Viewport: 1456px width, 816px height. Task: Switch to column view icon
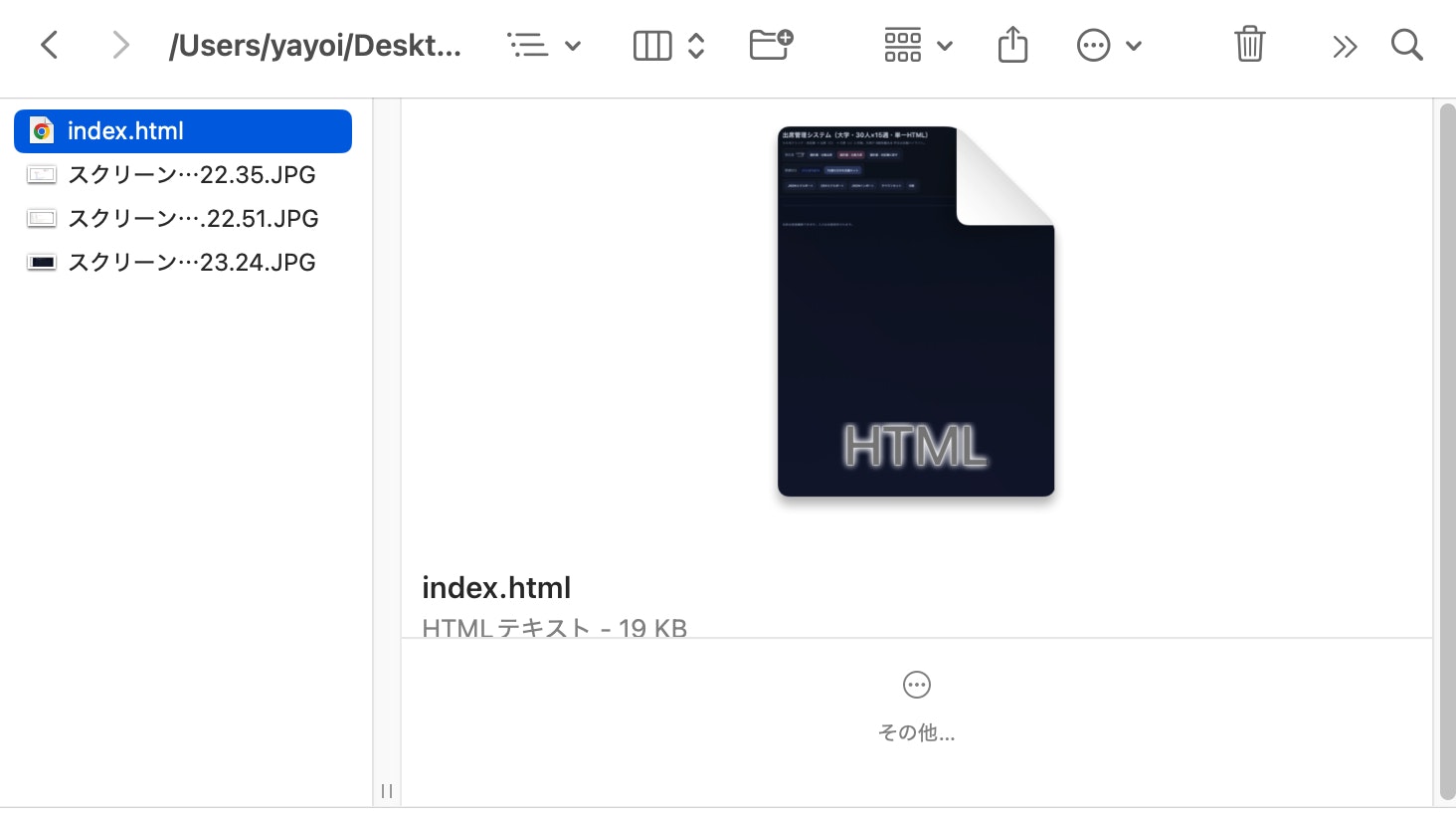pyautogui.click(x=652, y=46)
